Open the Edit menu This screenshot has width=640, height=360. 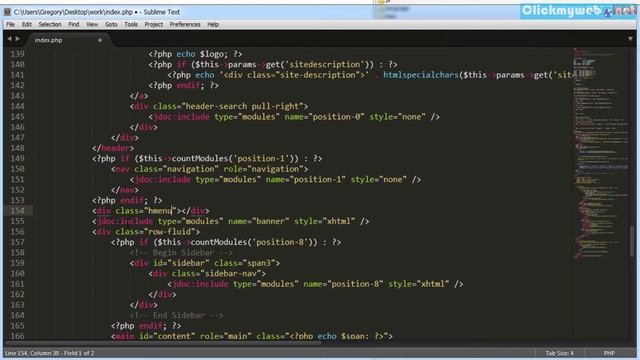click(27, 24)
